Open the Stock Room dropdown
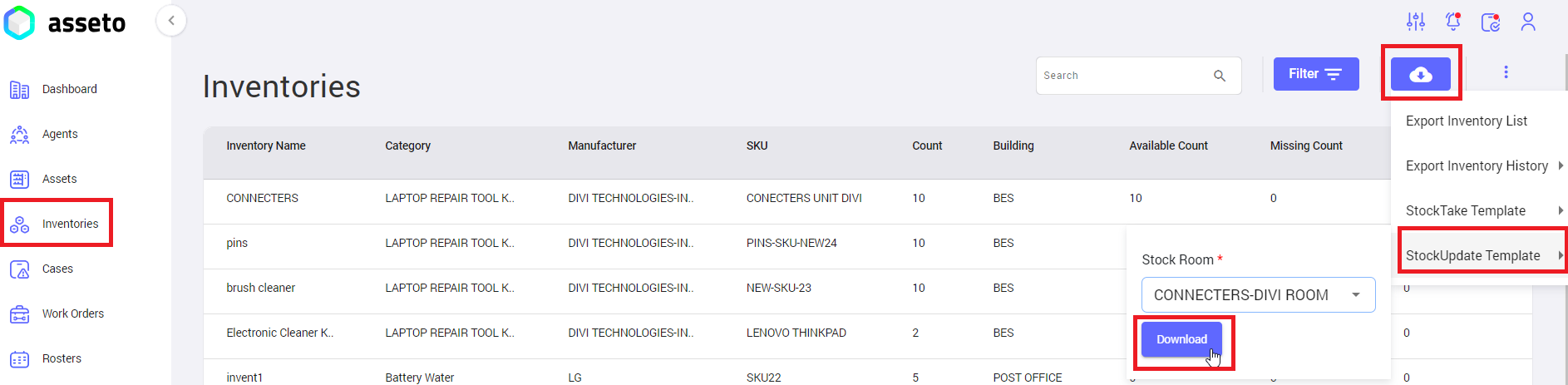This screenshot has height=385, width=1568. (1257, 295)
